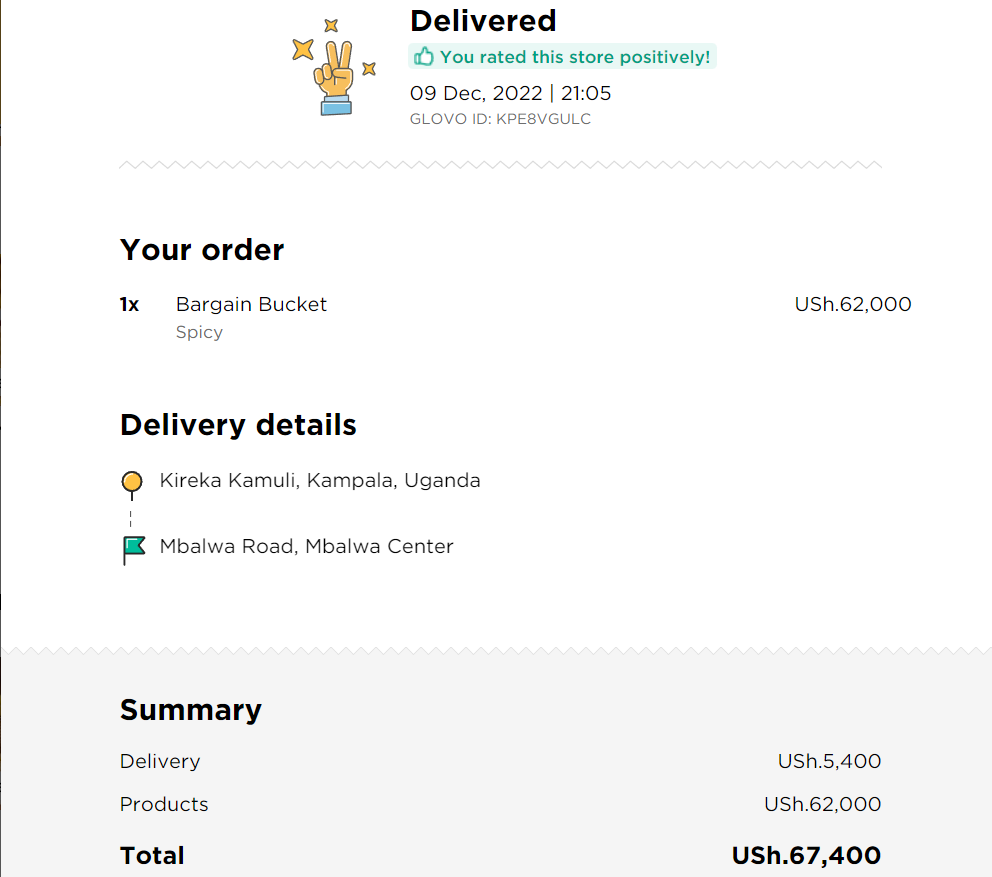Select the order date 09 Dec, 2022
This screenshot has width=992, height=877.
pos(476,93)
